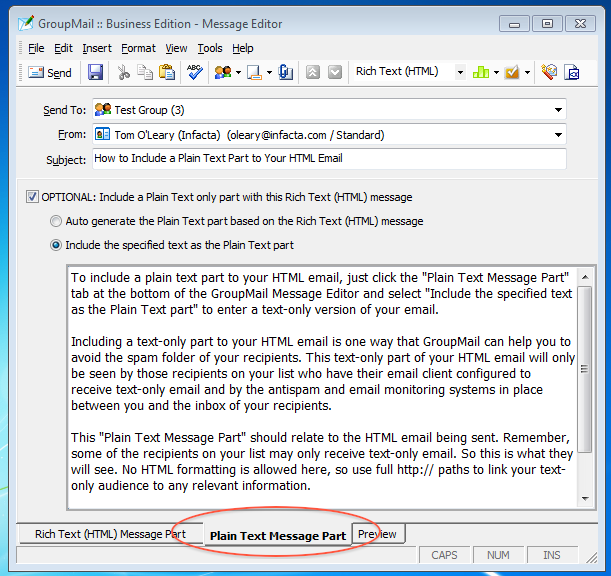Click the recipients group people icon
611x576 pixels.
223,72
